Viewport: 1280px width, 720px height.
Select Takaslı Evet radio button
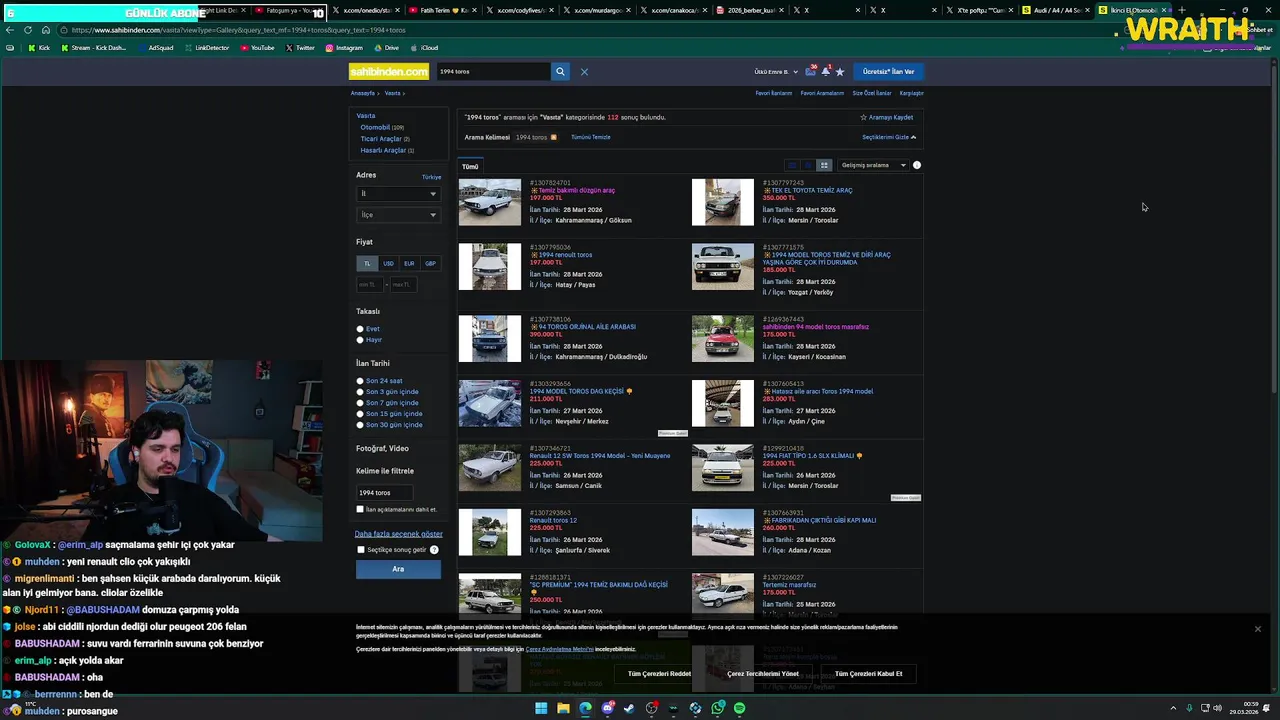[360, 329]
